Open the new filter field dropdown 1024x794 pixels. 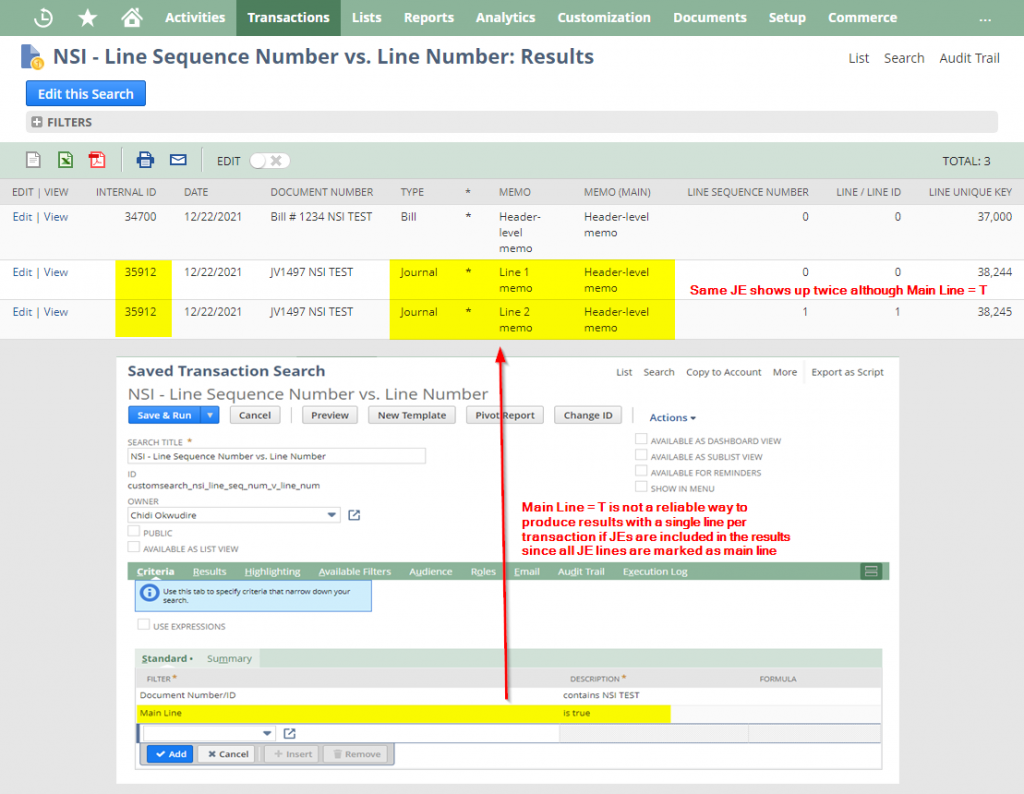pyautogui.click(x=267, y=733)
